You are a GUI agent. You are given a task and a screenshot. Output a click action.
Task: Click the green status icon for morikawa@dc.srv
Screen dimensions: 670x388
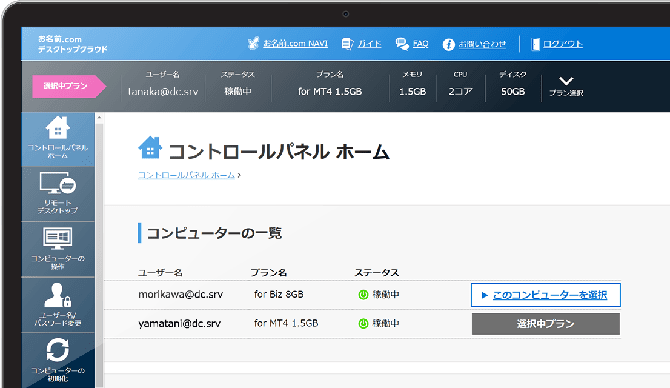[x=363, y=295]
